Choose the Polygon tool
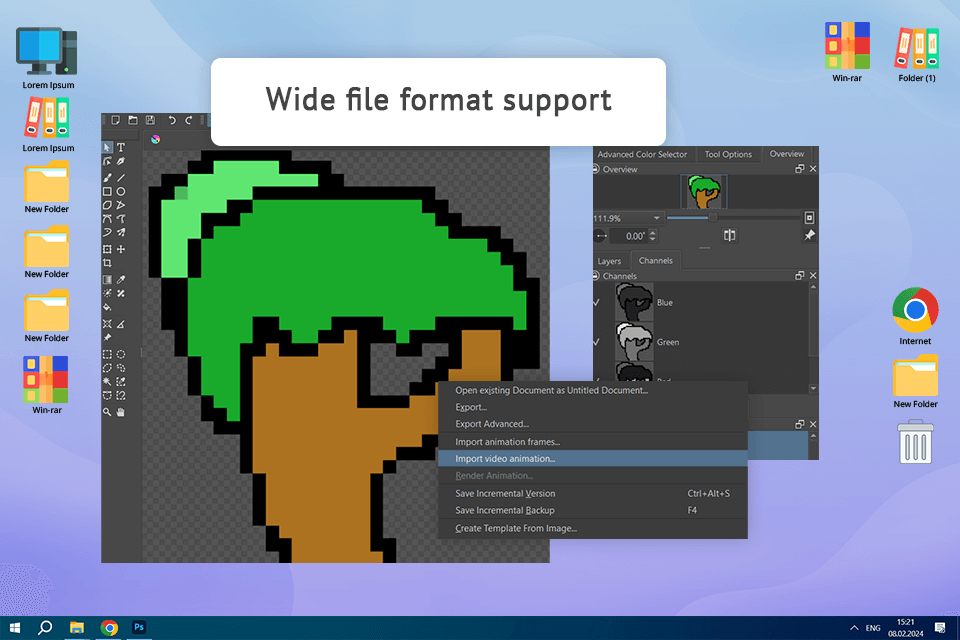This screenshot has height=640, width=960. tap(107, 205)
